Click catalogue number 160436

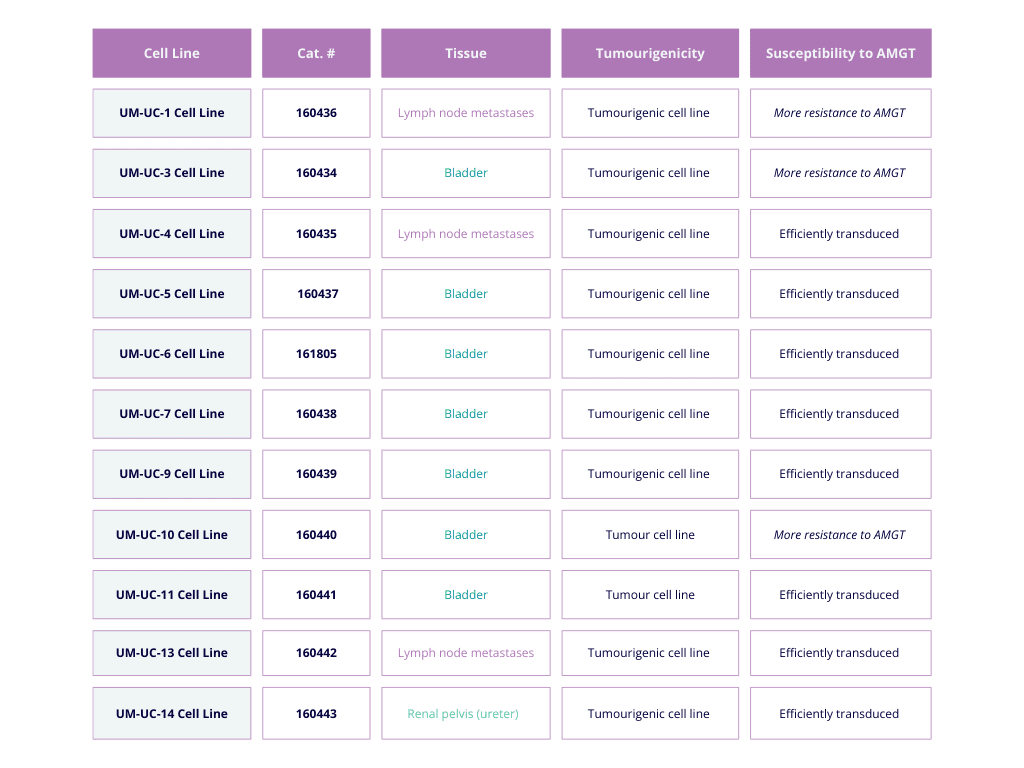coord(316,113)
